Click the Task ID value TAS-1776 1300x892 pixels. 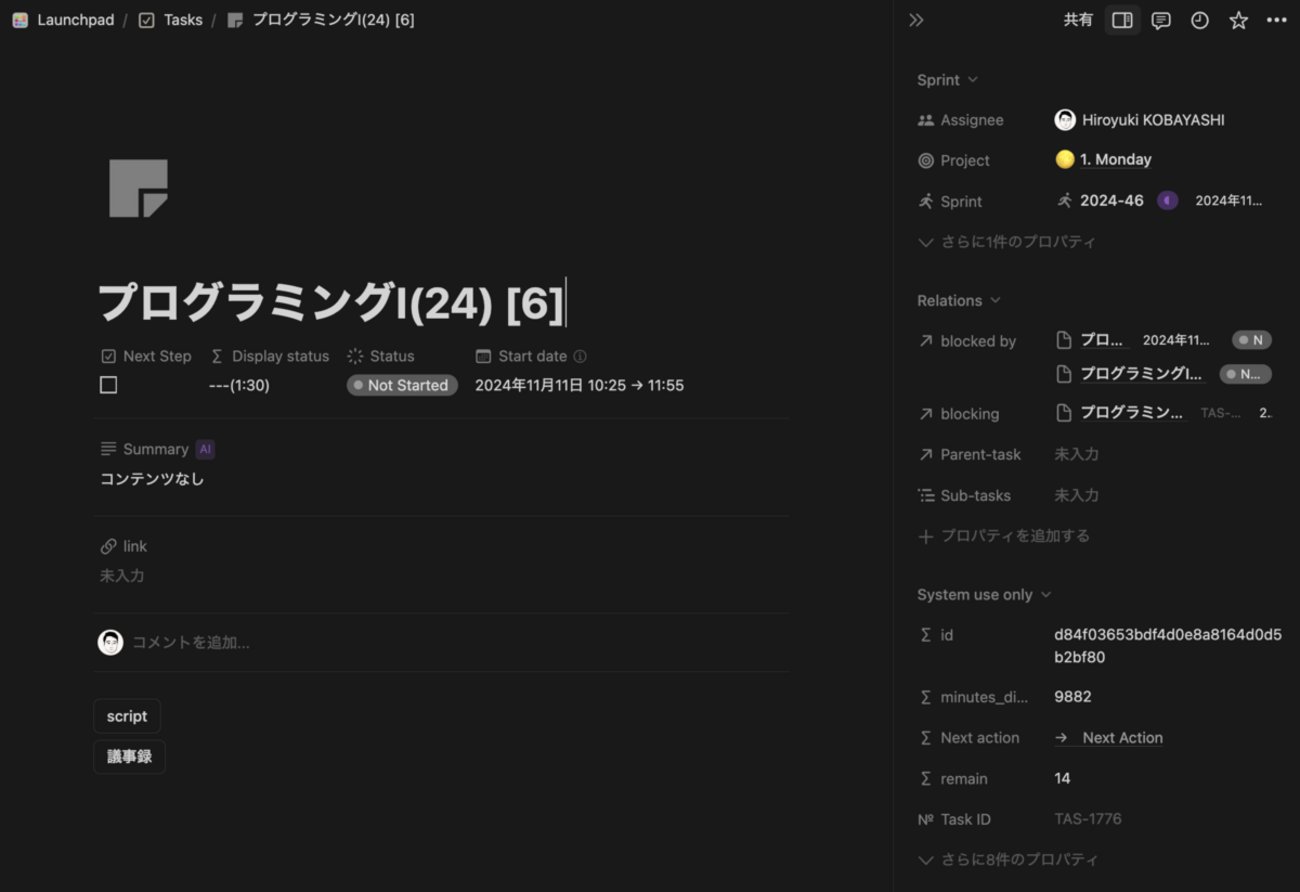coord(1088,819)
